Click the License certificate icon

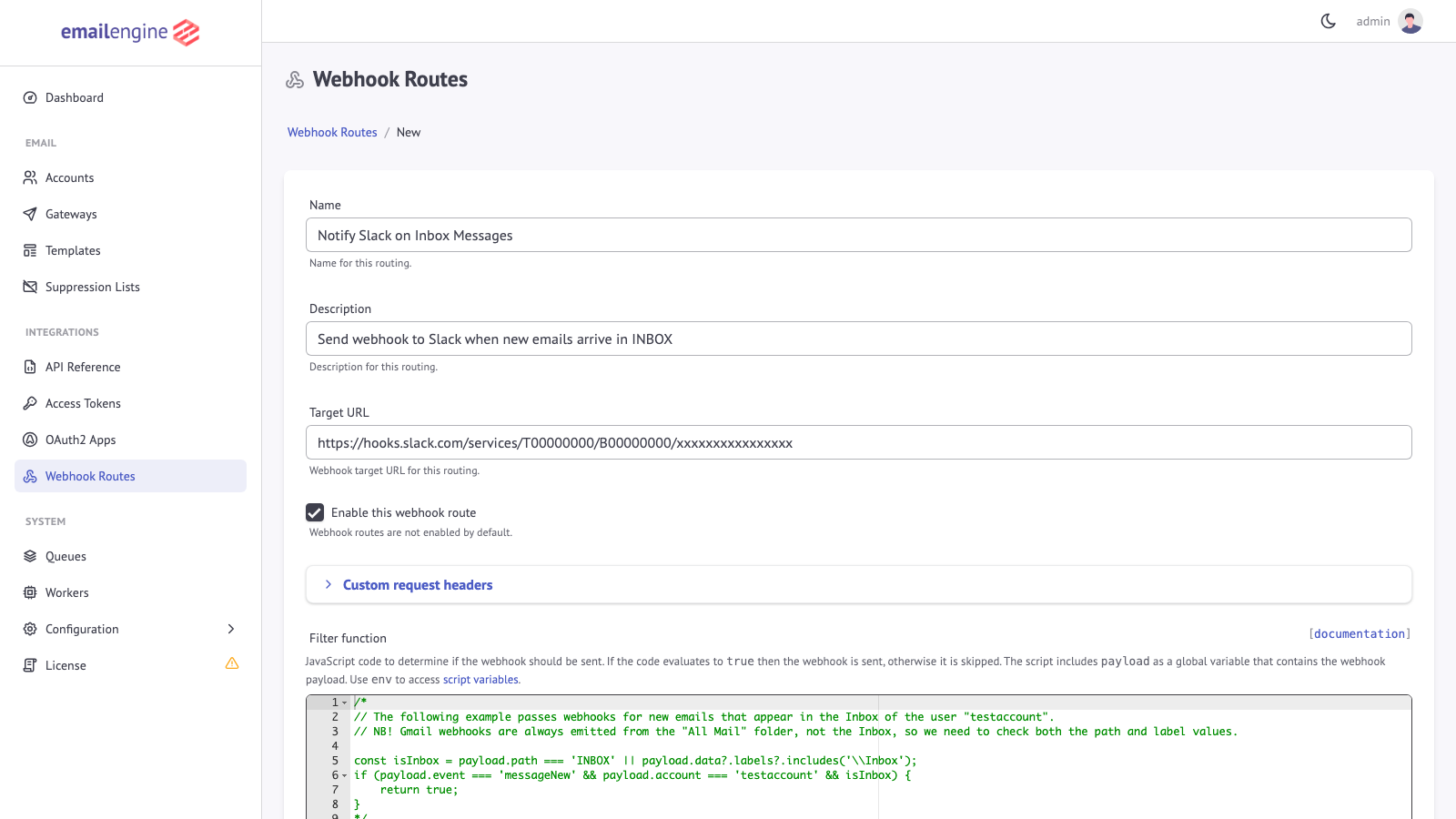tap(30, 665)
